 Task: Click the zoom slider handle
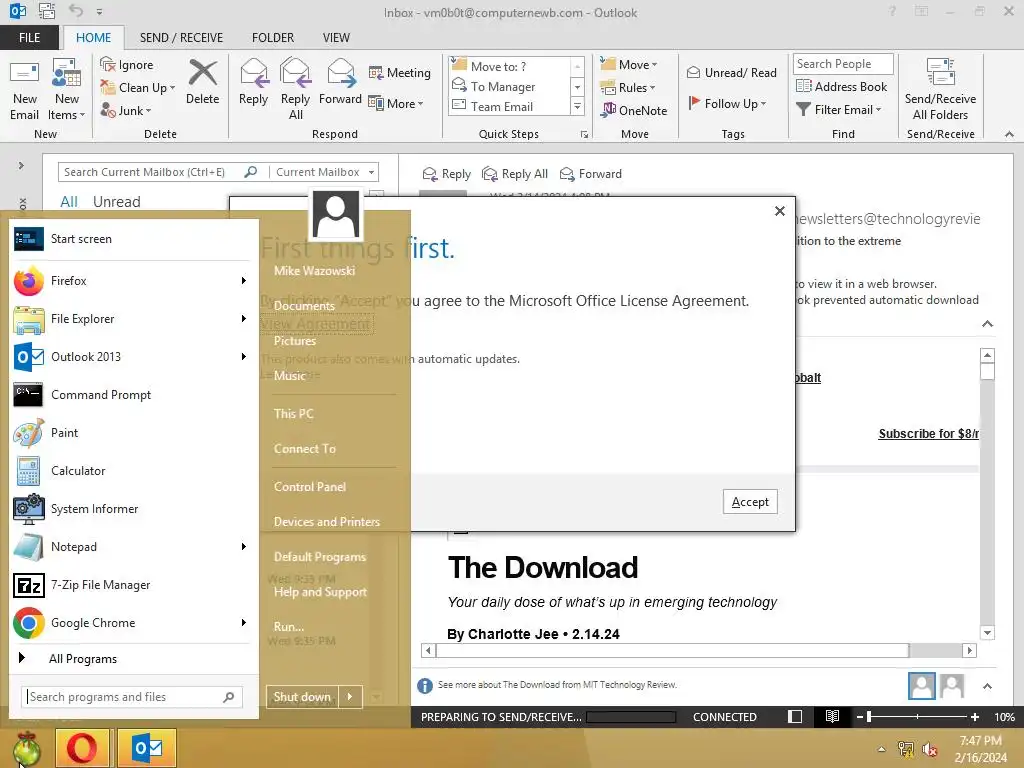pyautogui.click(x=869, y=717)
